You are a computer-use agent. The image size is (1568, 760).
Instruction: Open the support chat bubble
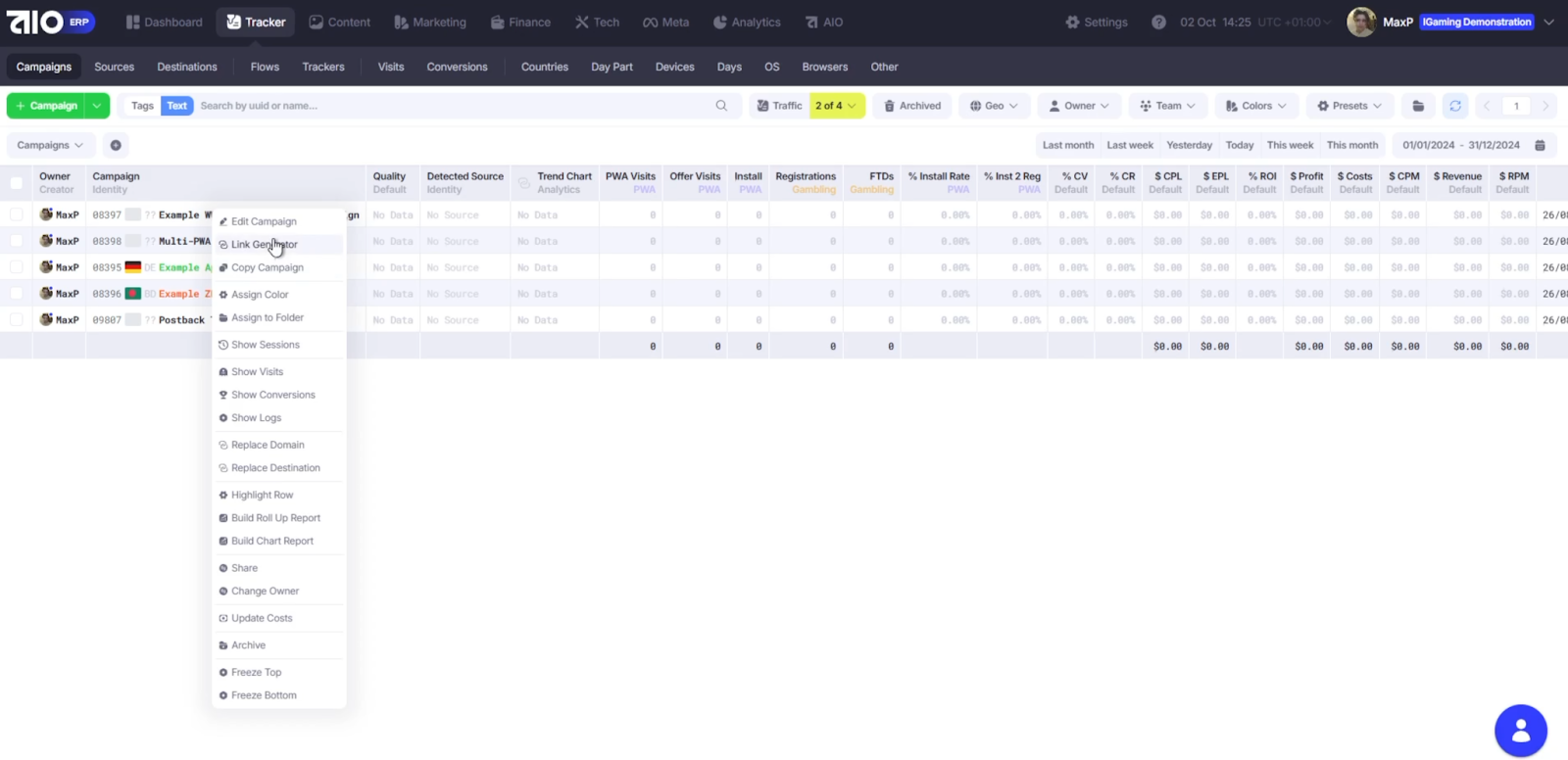click(1520, 731)
